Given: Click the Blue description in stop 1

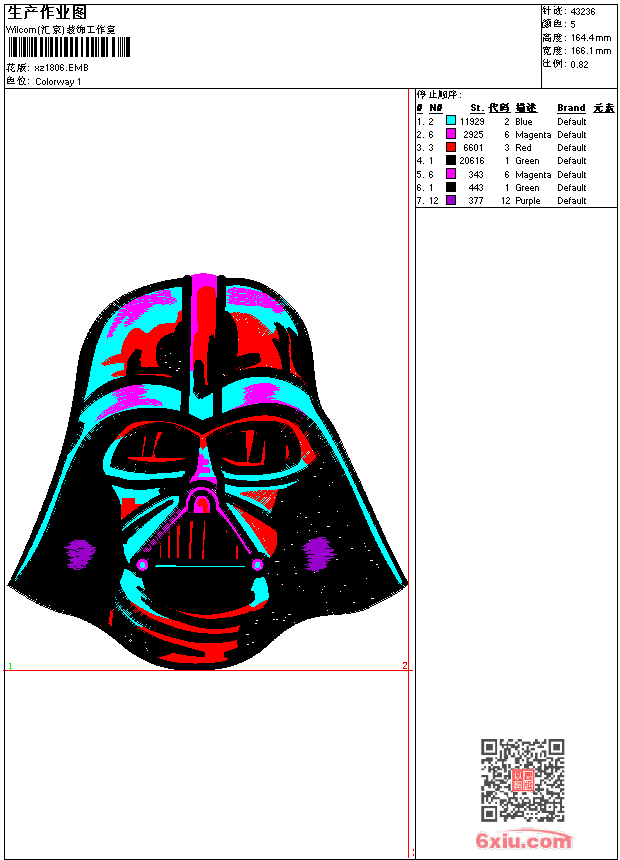Looking at the screenshot, I should click(x=523, y=122).
